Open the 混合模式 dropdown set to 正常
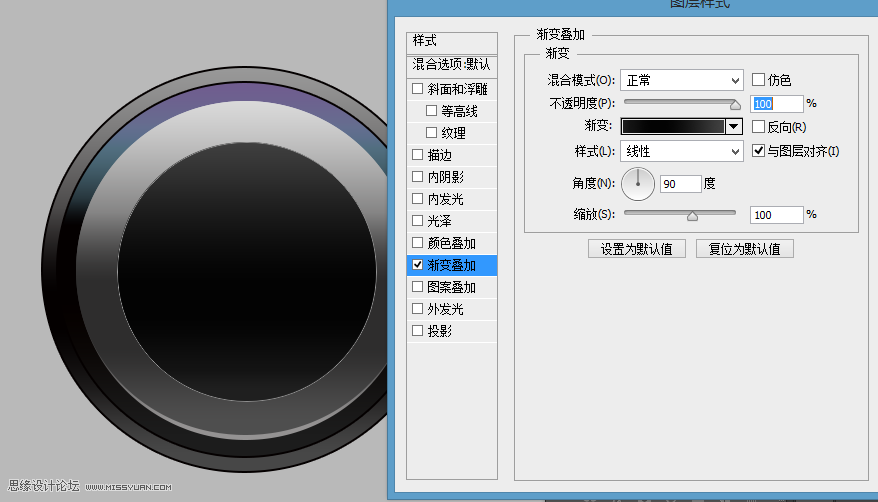878x502 pixels. 681,81
